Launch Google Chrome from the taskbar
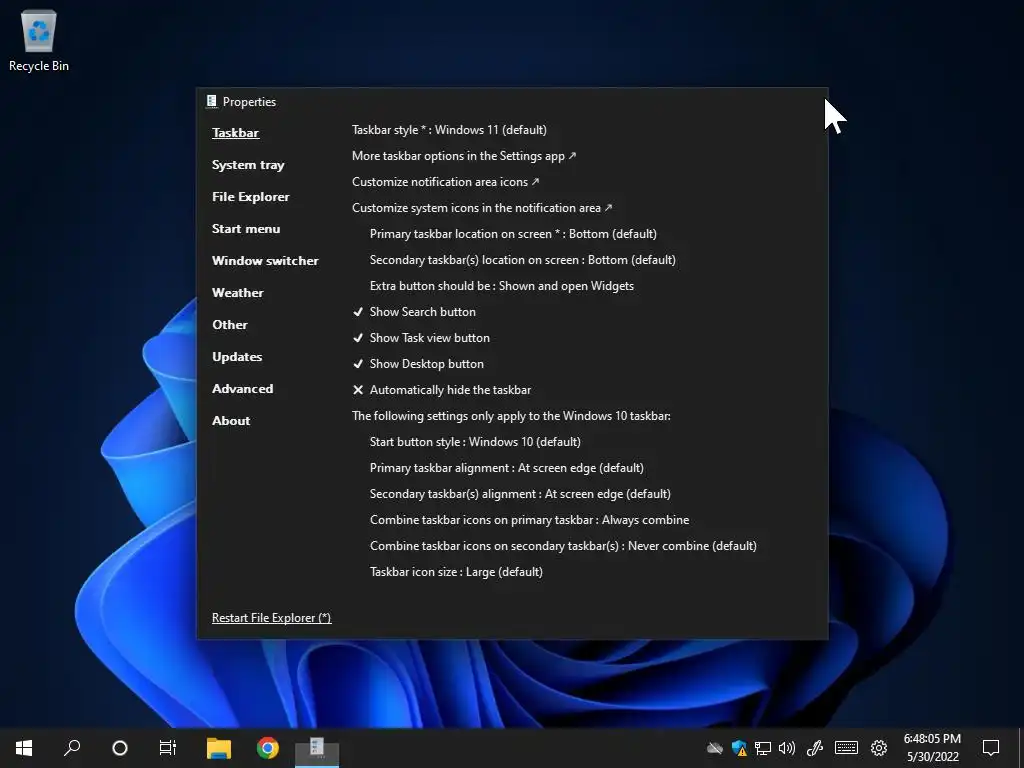1024x768 pixels. click(268, 748)
